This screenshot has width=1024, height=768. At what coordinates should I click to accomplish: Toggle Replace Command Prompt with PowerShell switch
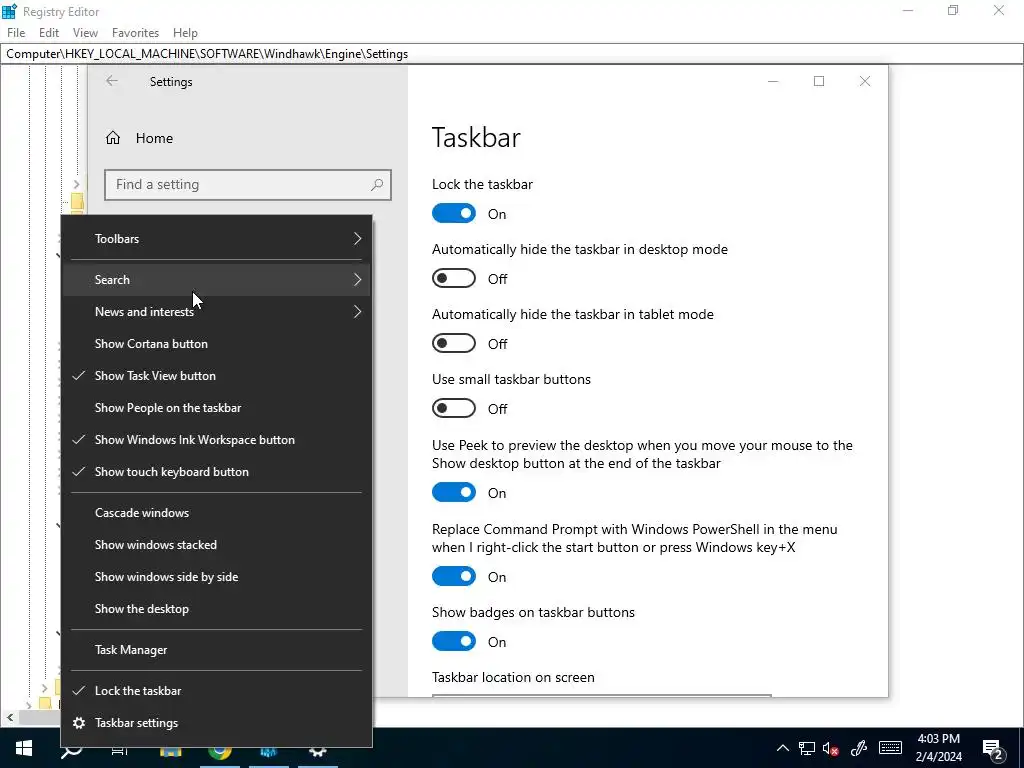454,576
